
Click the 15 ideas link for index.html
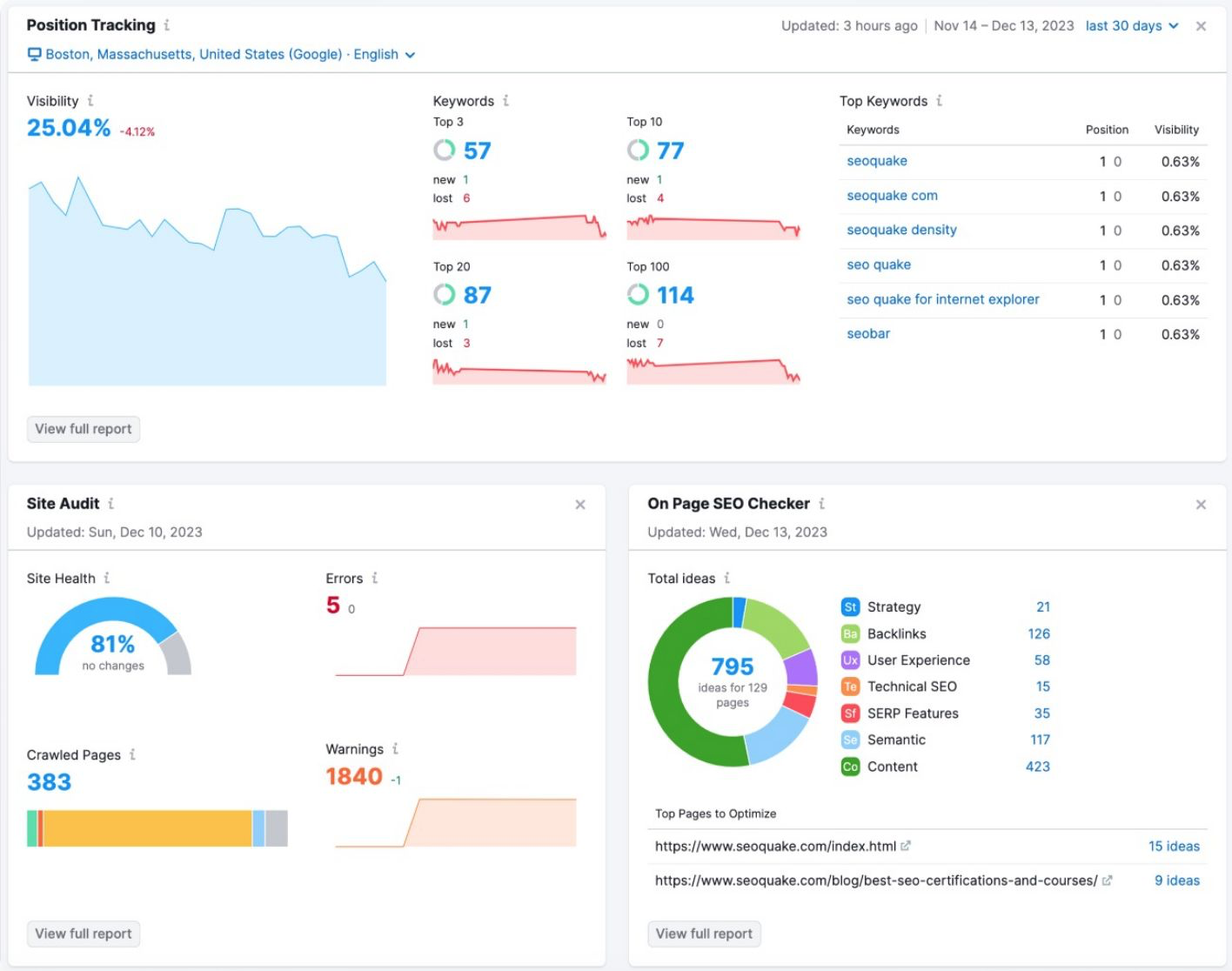tap(1175, 845)
